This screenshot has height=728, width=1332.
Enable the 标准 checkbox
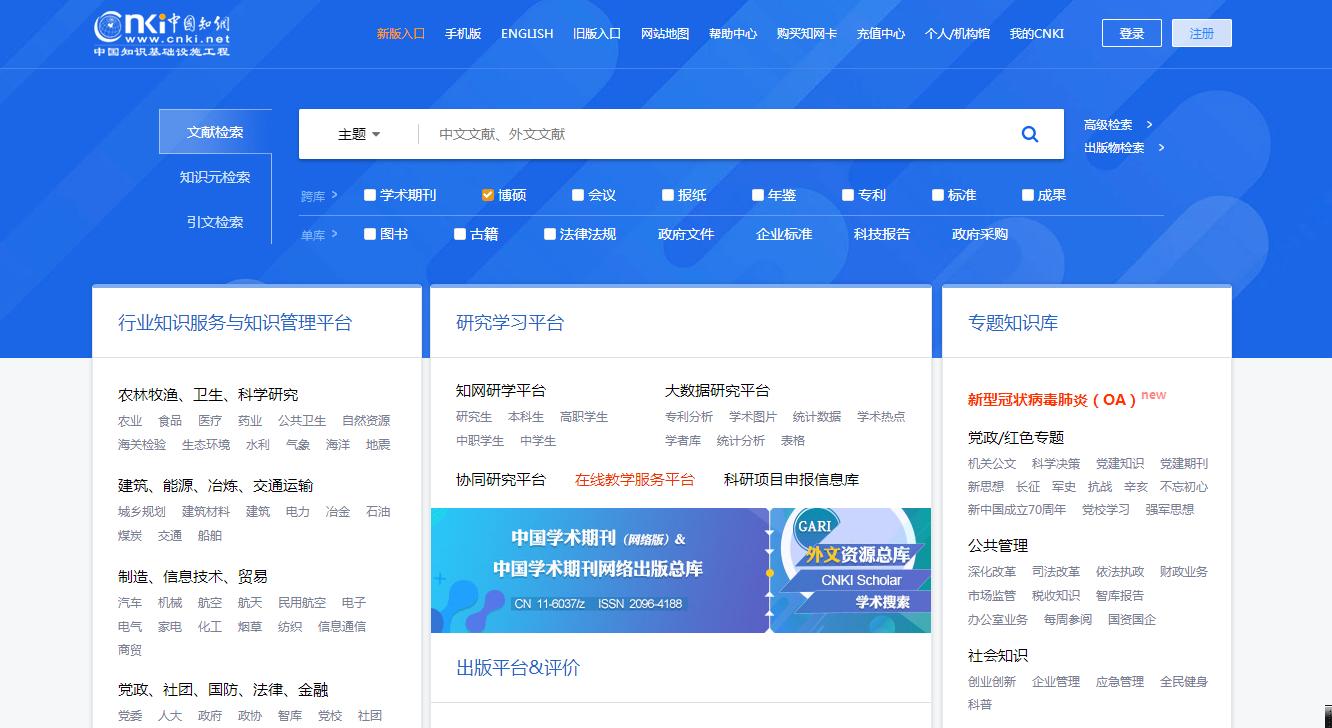click(938, 195)
